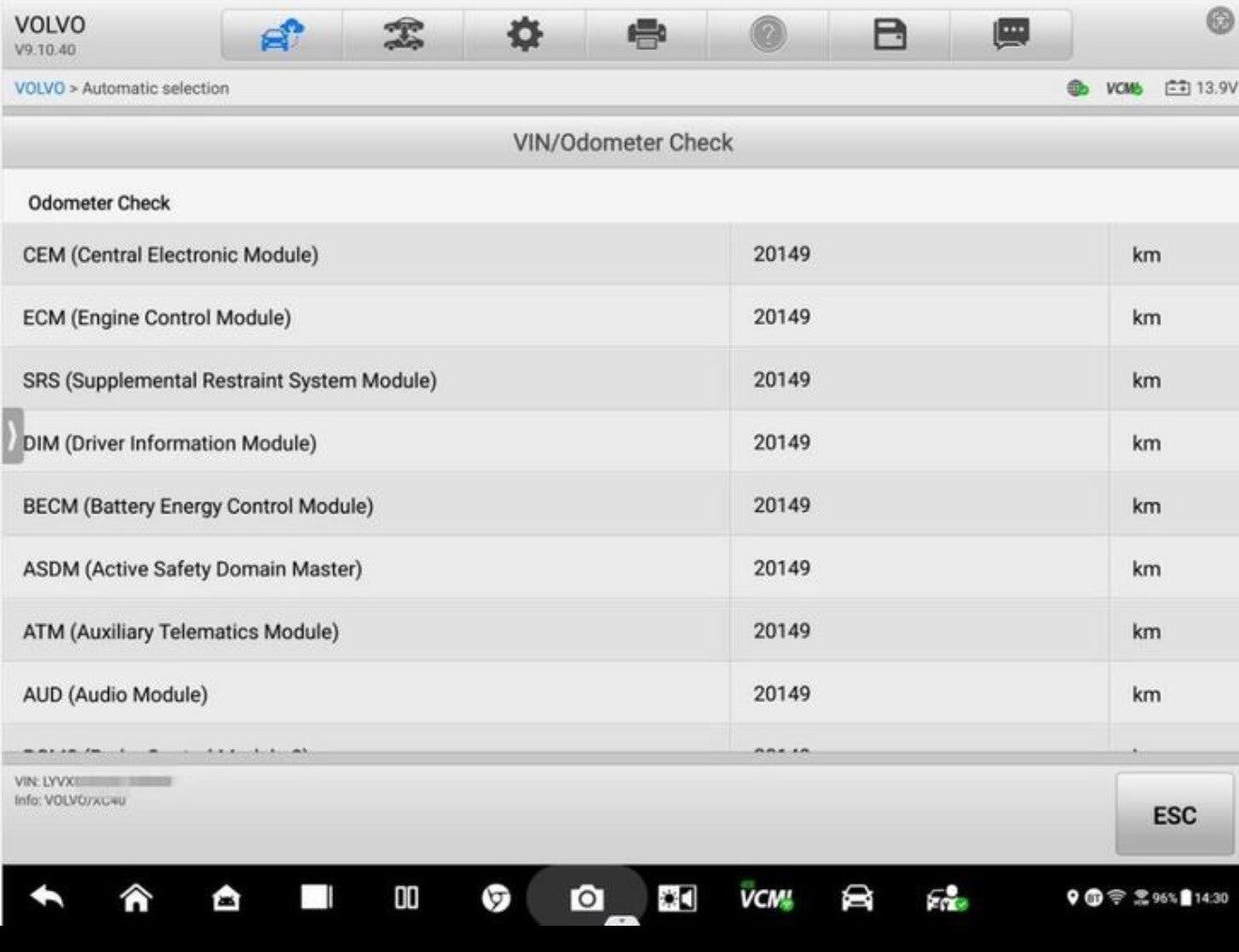Select the SRS (Supplemental Restraint System Module) row

[619, 380]
